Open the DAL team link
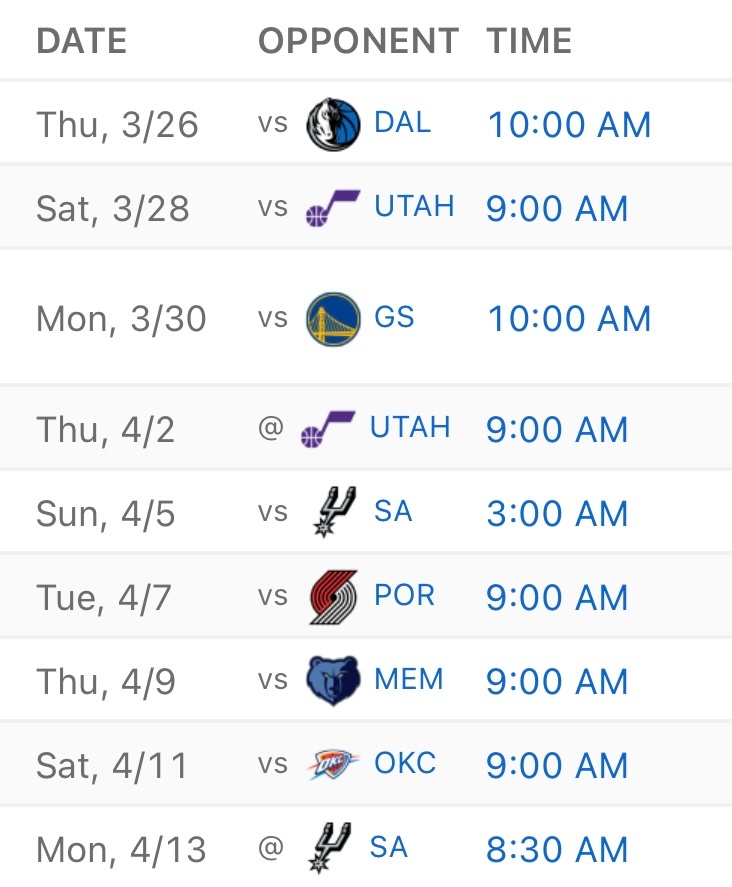 [402, 123]
